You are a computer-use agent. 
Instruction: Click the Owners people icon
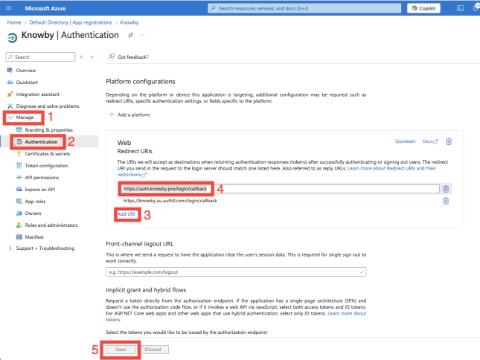[x=19, y=213]
